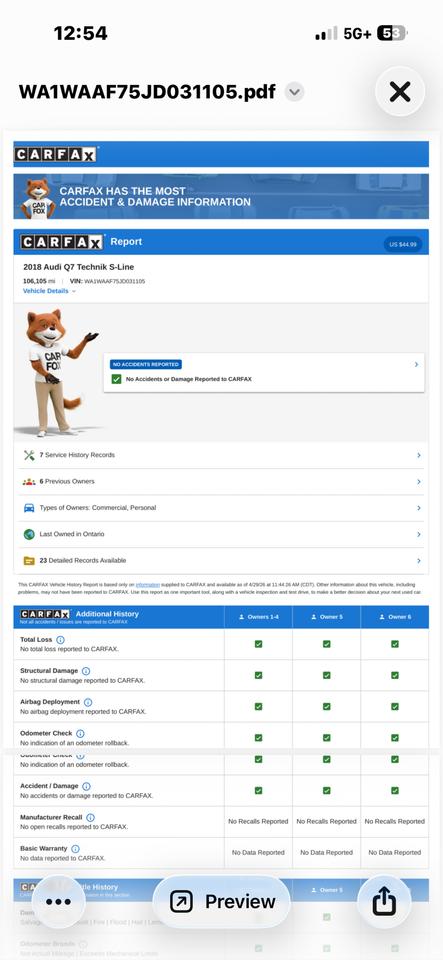Select the Owner 6 column header
443x960 pixels.
coord(395,617)
